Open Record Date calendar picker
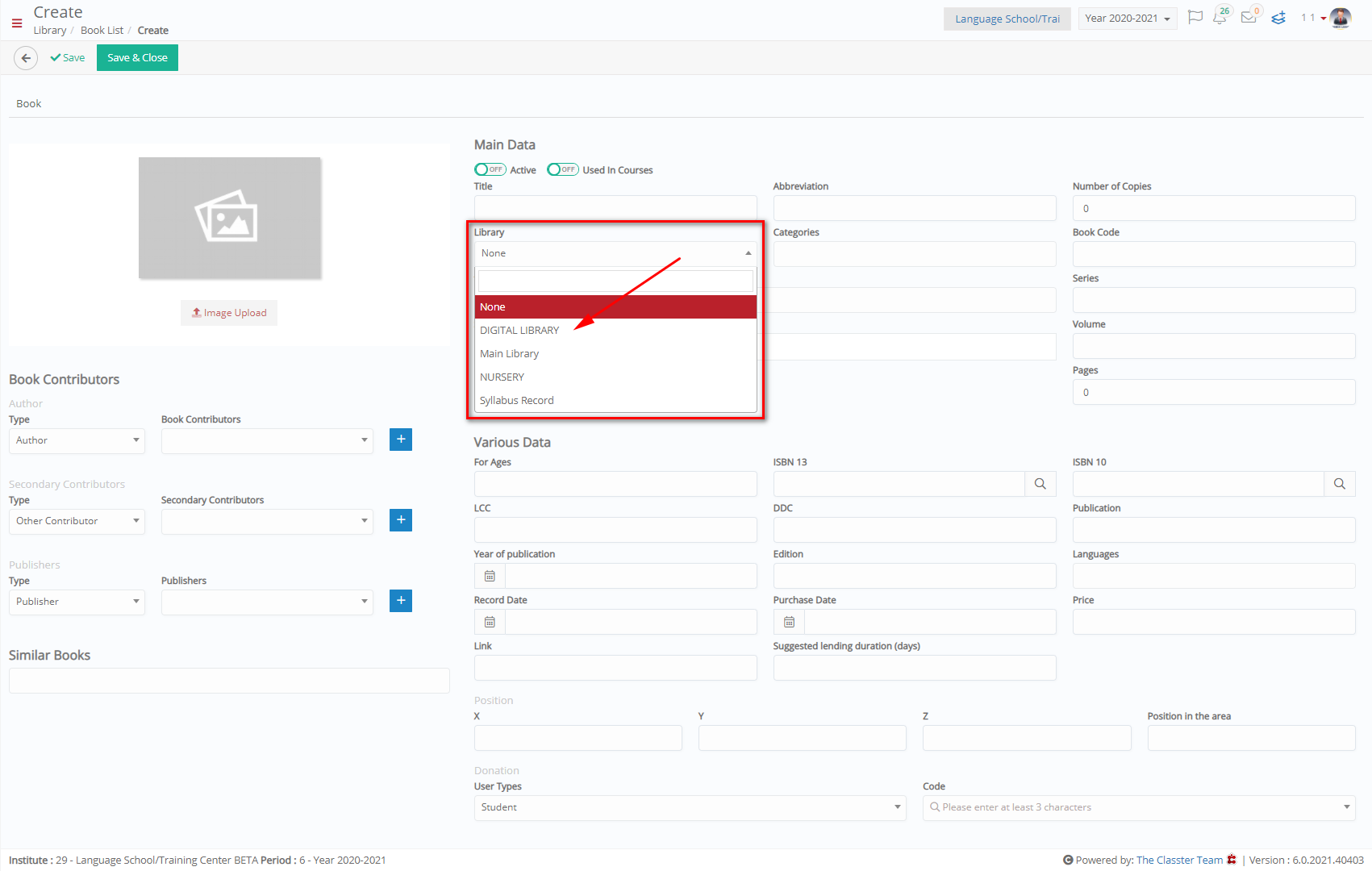The height and width of the screenshot is (871, 1372). [x=490, y=622]
